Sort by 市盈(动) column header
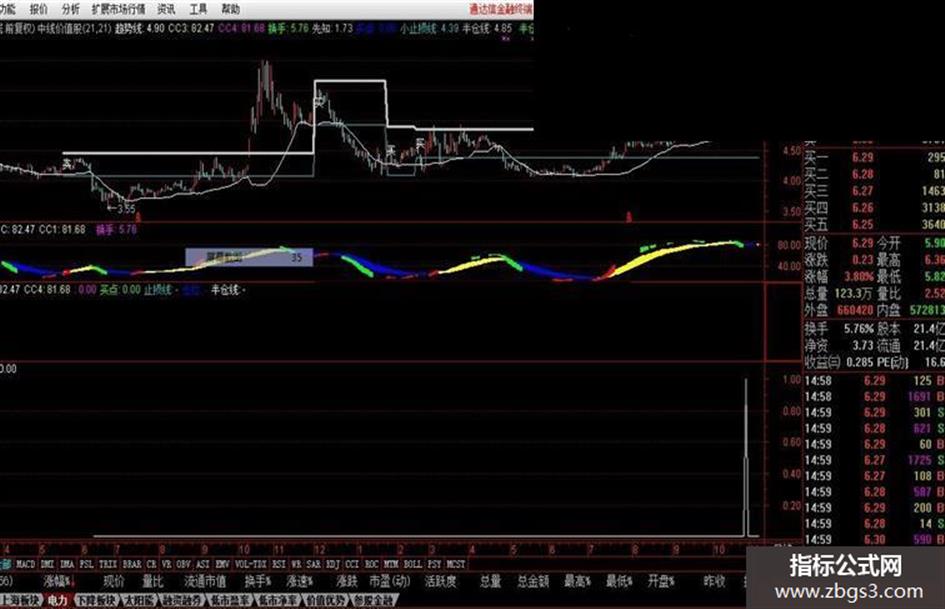The height and width of the screenshot is (609, 945). pyautogui.click(x=390, y=582)
